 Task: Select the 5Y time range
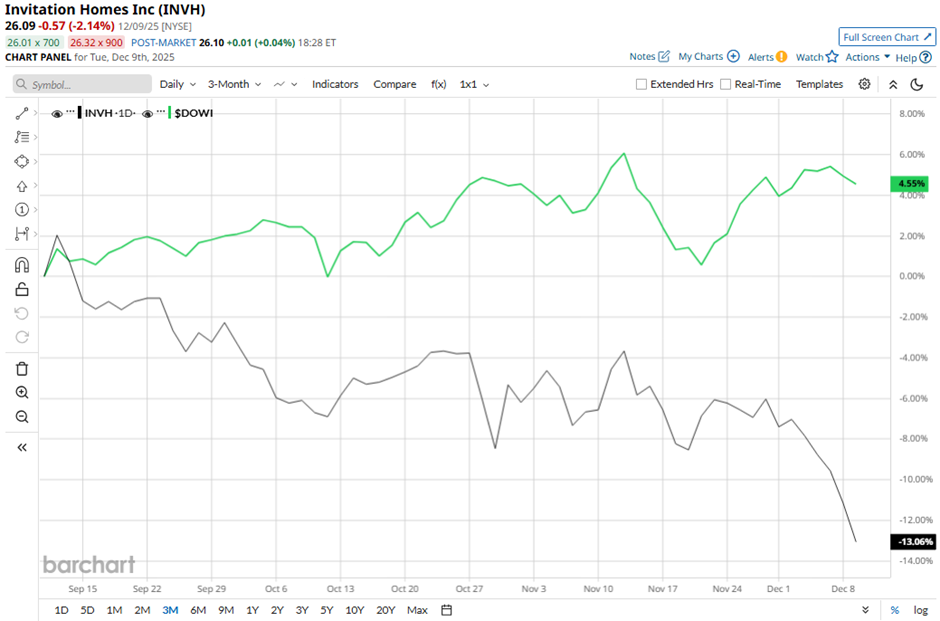click(x=327, y=610)
